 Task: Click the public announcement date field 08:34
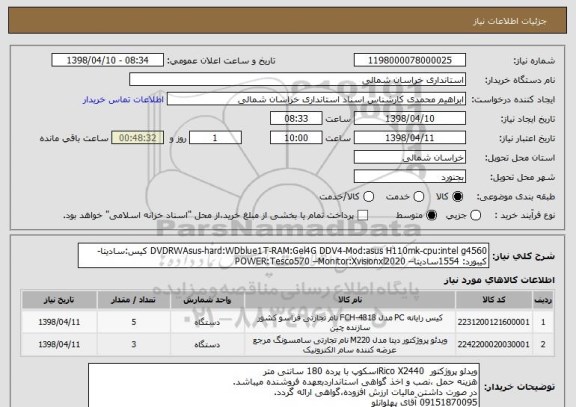point(108,60)
